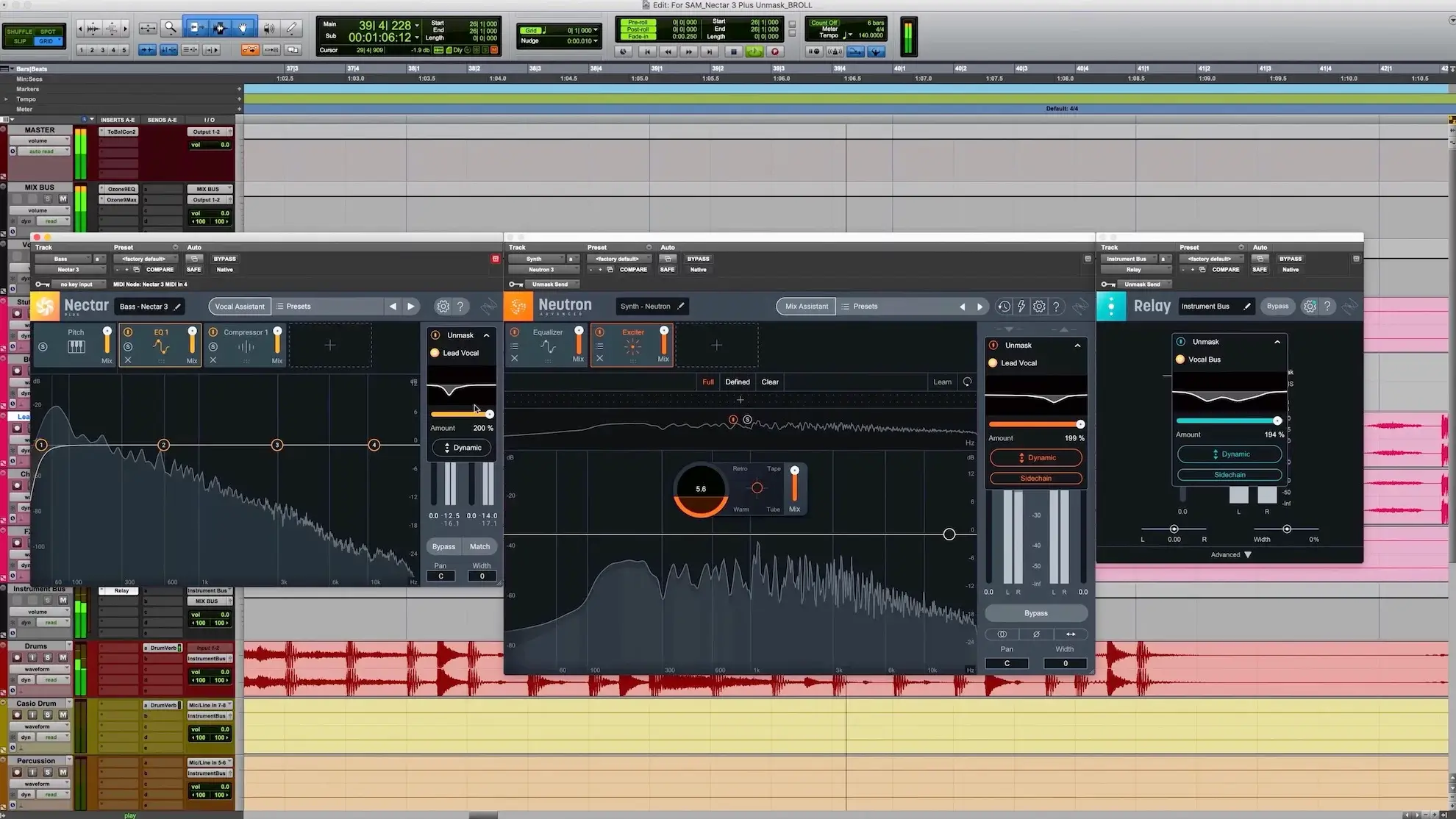The image size is (1456, 819).
Task: Open Nectar settings gear icon
Action: pos(443,307)
